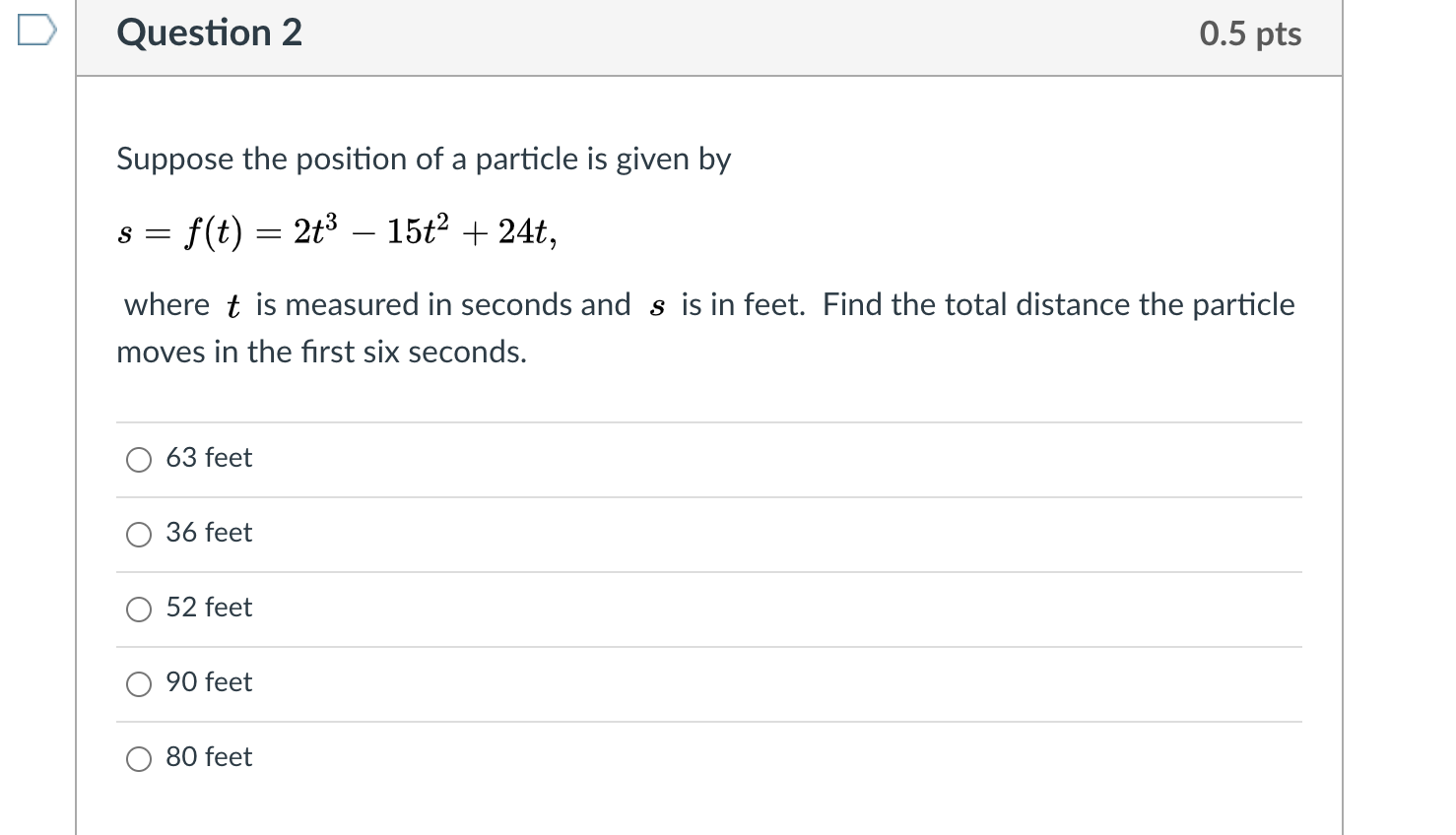Click the question flag marker icon
The height and width of the screenshot is (835, 1456).
click(x=35, y=30)
